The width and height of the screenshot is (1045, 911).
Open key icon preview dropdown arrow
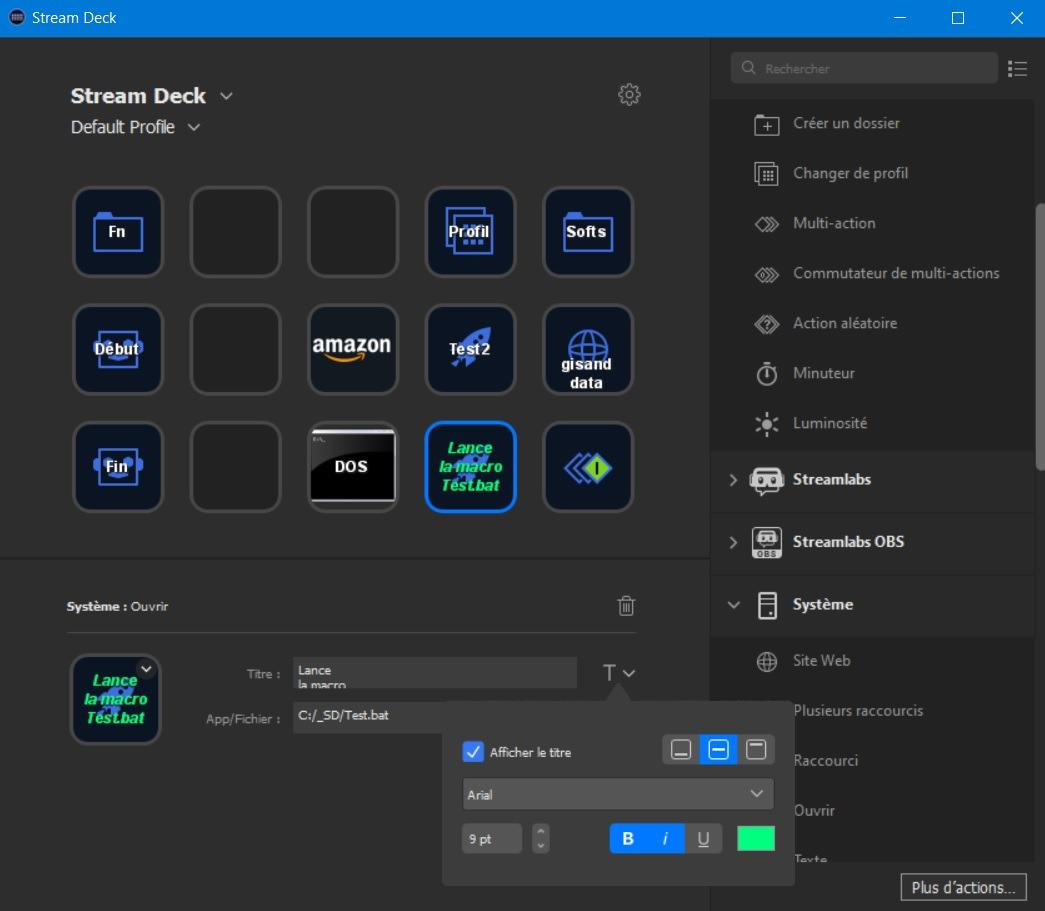(x=147, y=669)
